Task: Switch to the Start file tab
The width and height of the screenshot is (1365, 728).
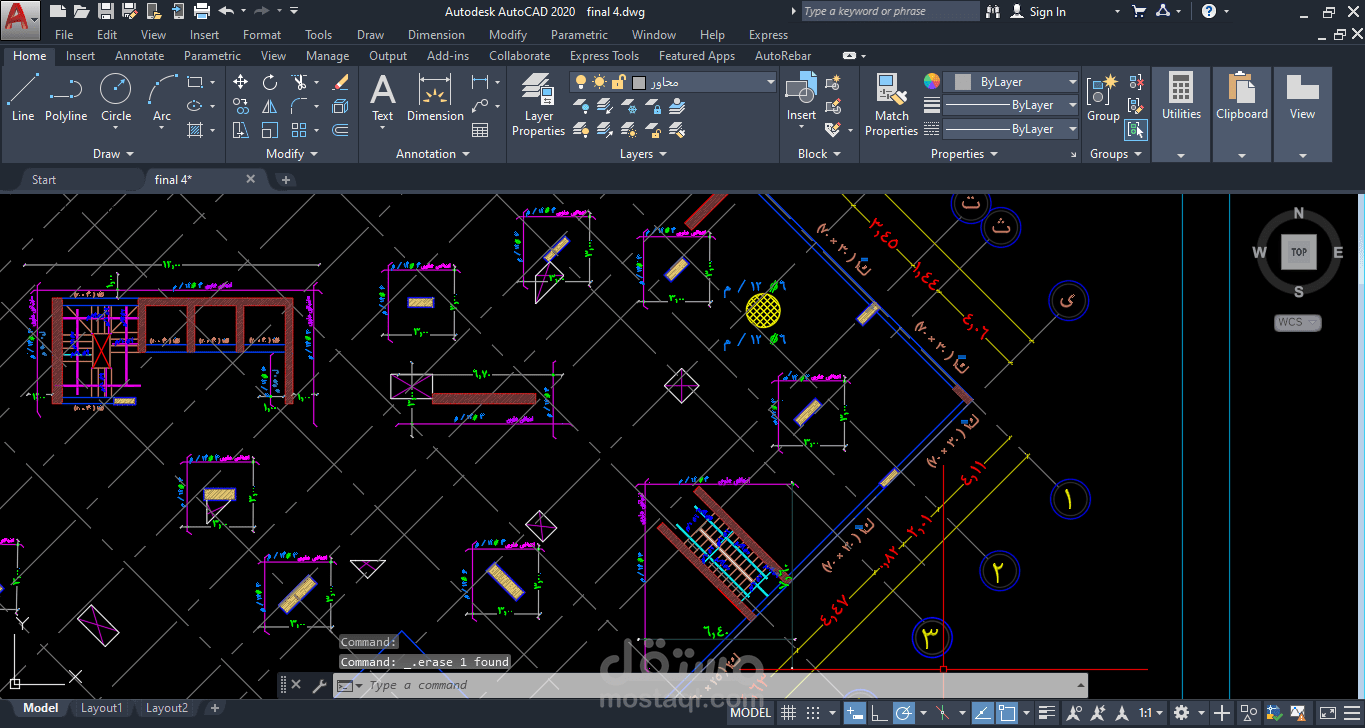Action: pos(44,180)
